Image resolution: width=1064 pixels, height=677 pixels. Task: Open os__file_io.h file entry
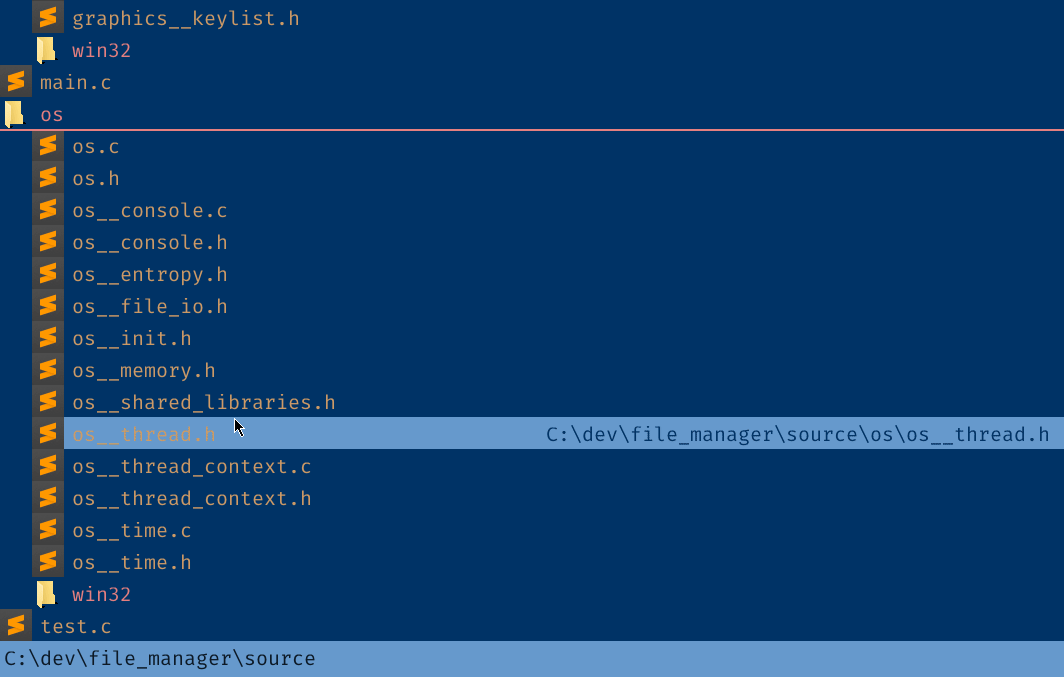150,307
